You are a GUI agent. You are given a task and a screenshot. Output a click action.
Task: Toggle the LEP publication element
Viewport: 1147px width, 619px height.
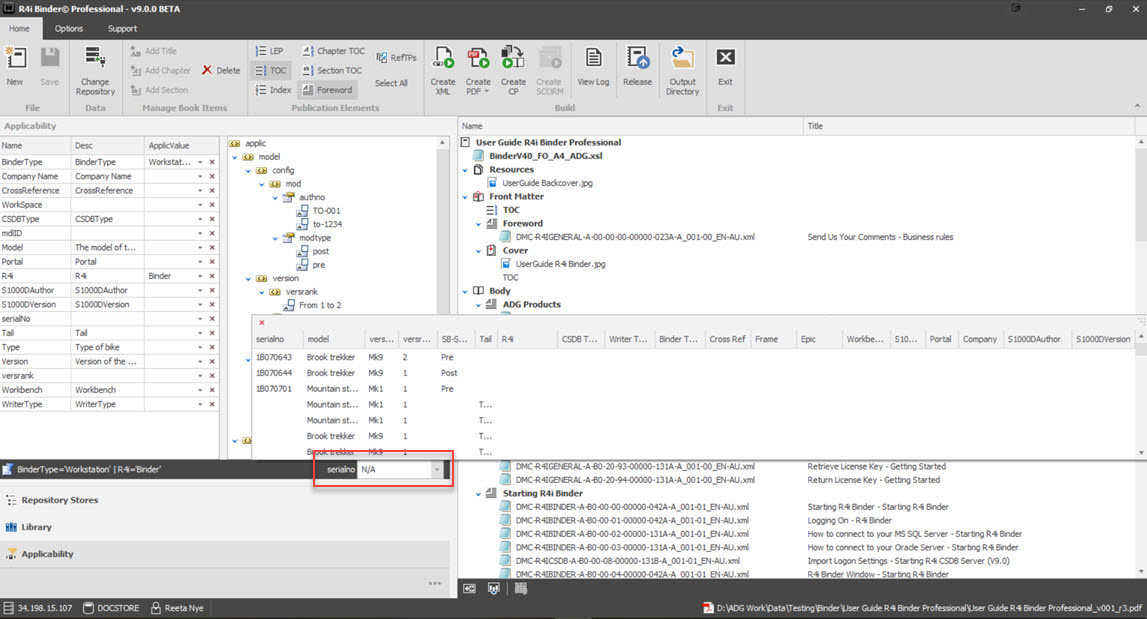tap(269, 51)
